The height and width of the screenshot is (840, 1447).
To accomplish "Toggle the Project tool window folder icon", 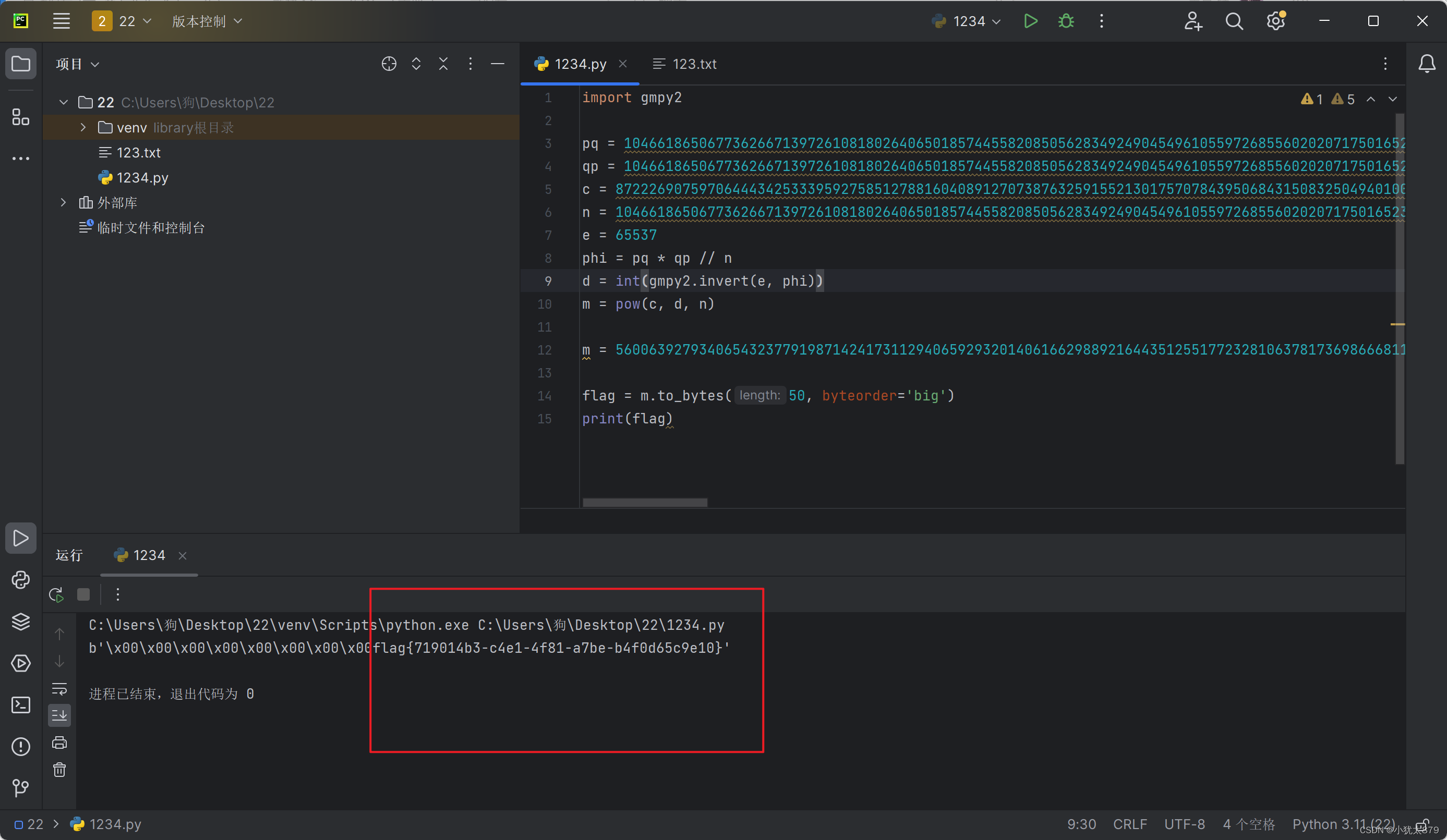I will tap(21, 64).
